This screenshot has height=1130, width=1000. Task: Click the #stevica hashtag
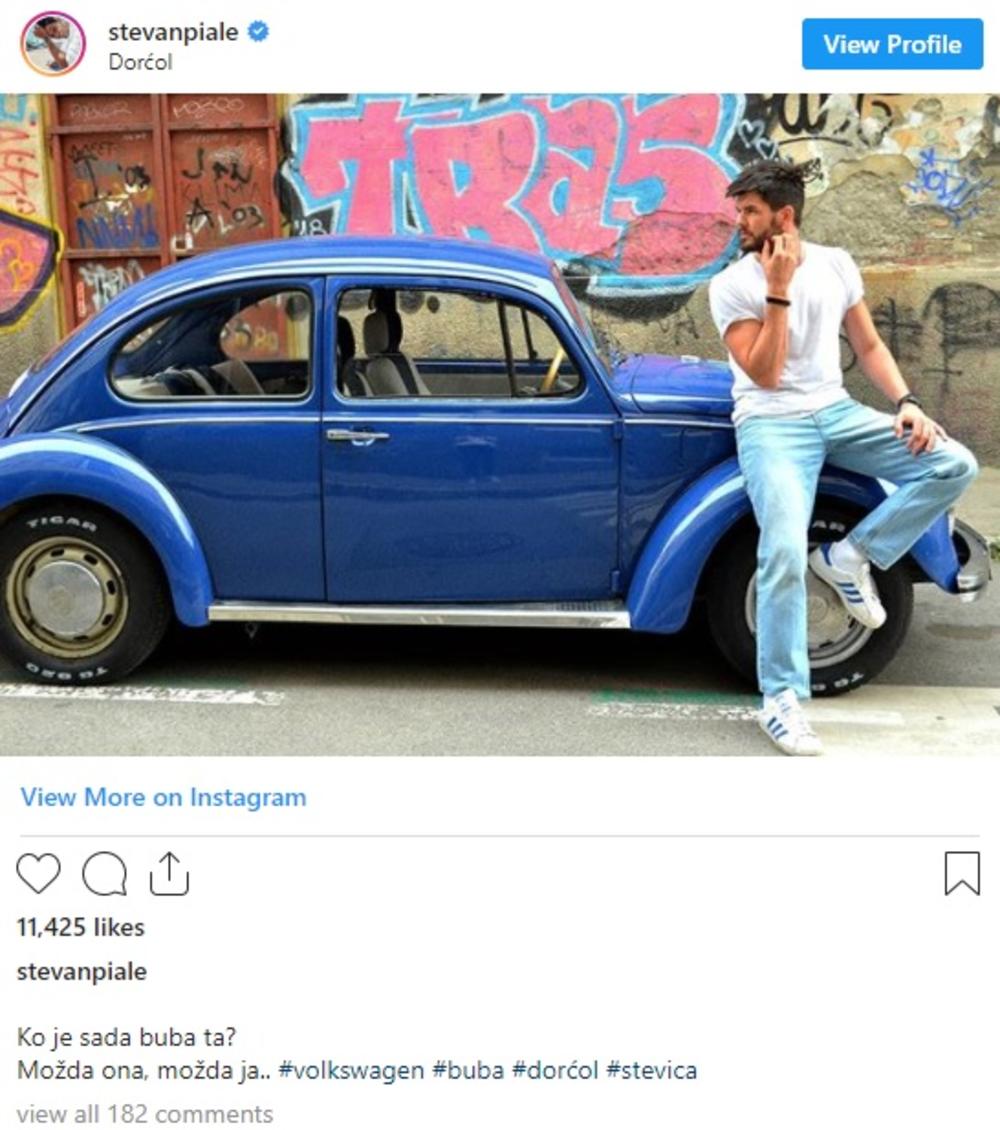[651, 1070]
